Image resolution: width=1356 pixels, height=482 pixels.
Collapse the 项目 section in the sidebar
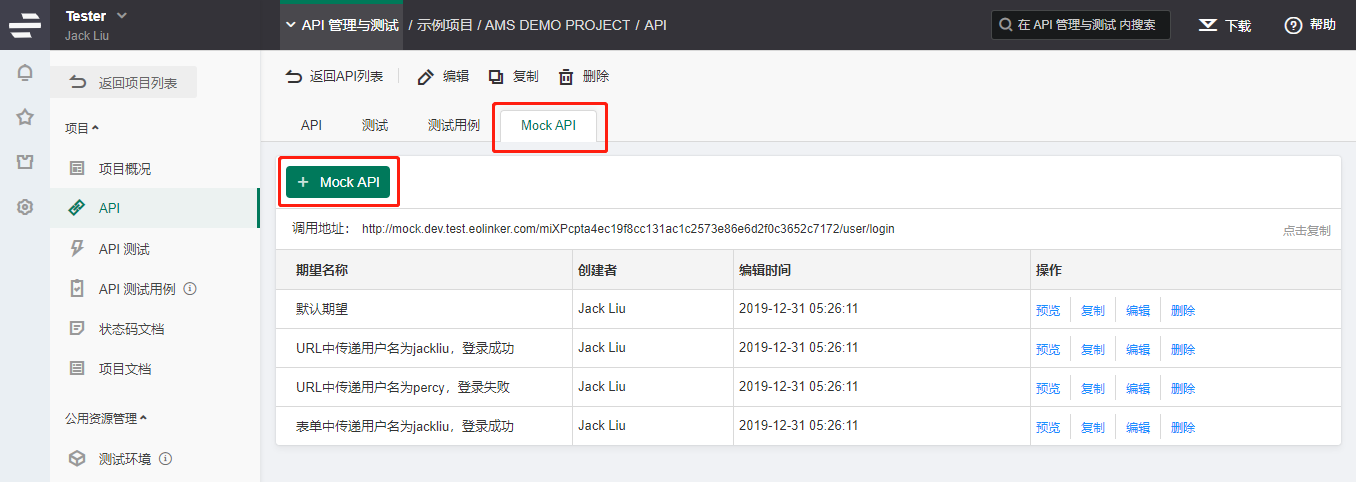click(82, 128)
